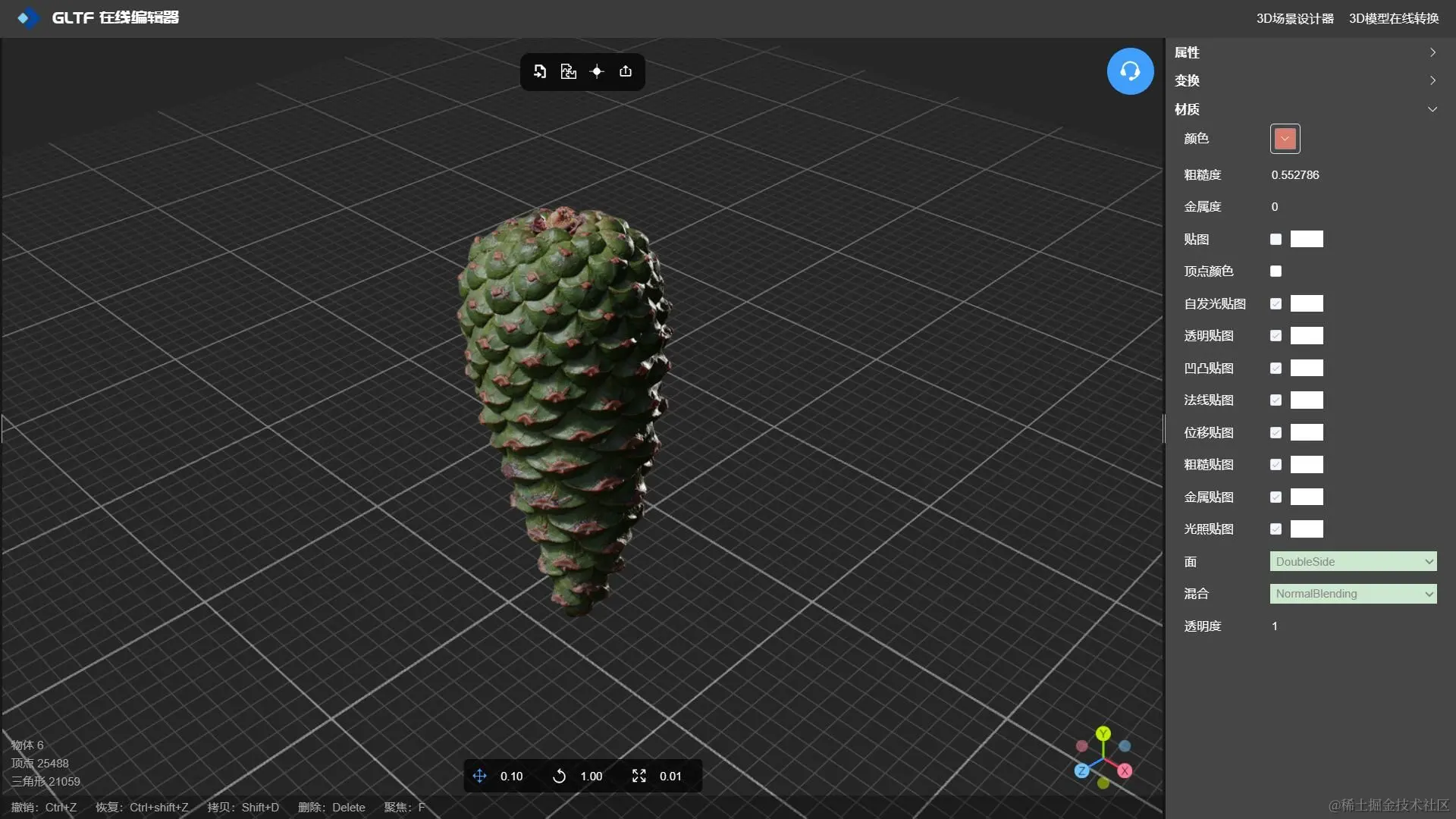This screenshot has width=1456, height=819.
Task: Click the export share icon
Action: coord(626,71)
